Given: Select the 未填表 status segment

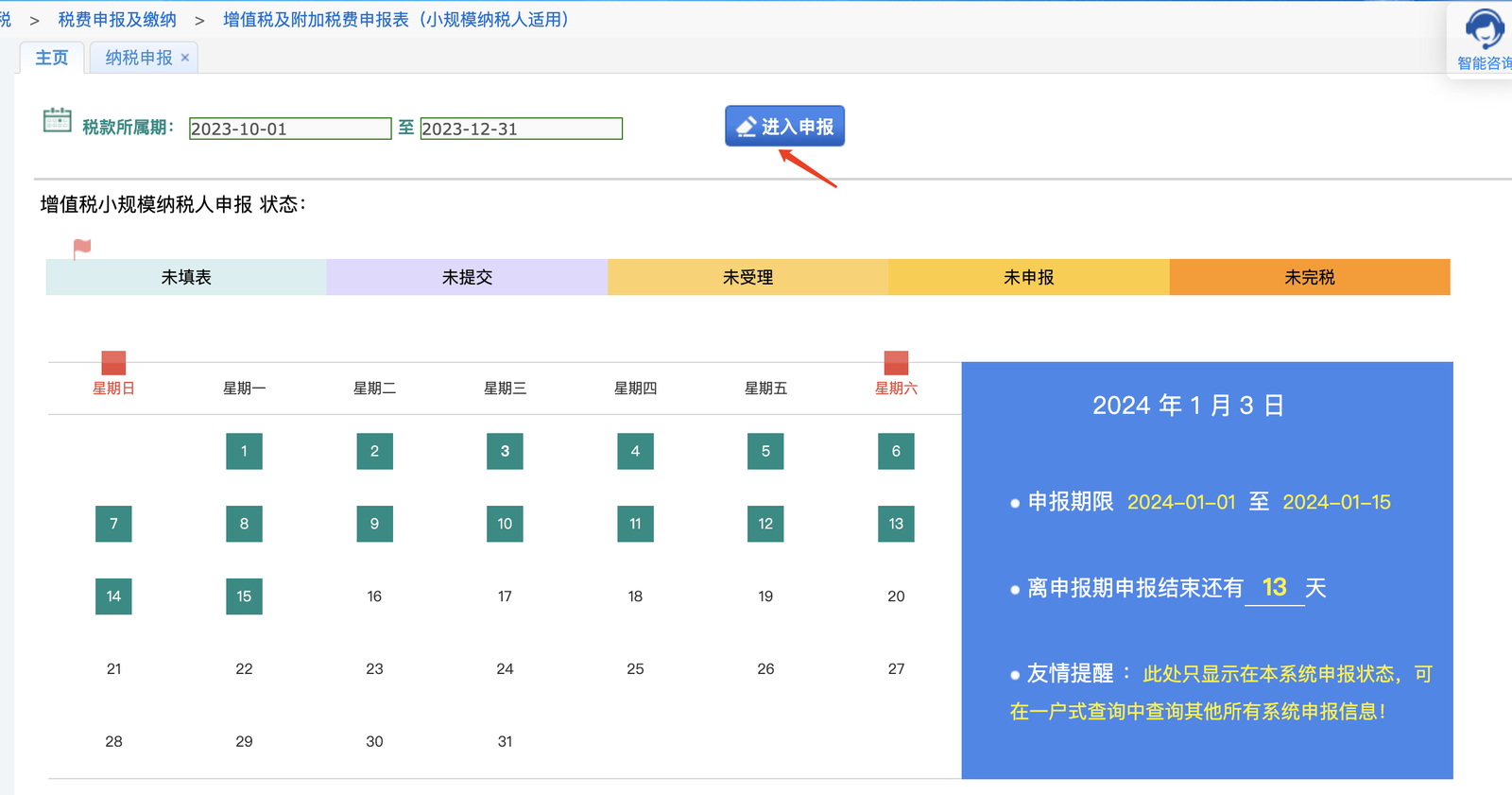Looking at the screenshot, I should coord(186,277).
